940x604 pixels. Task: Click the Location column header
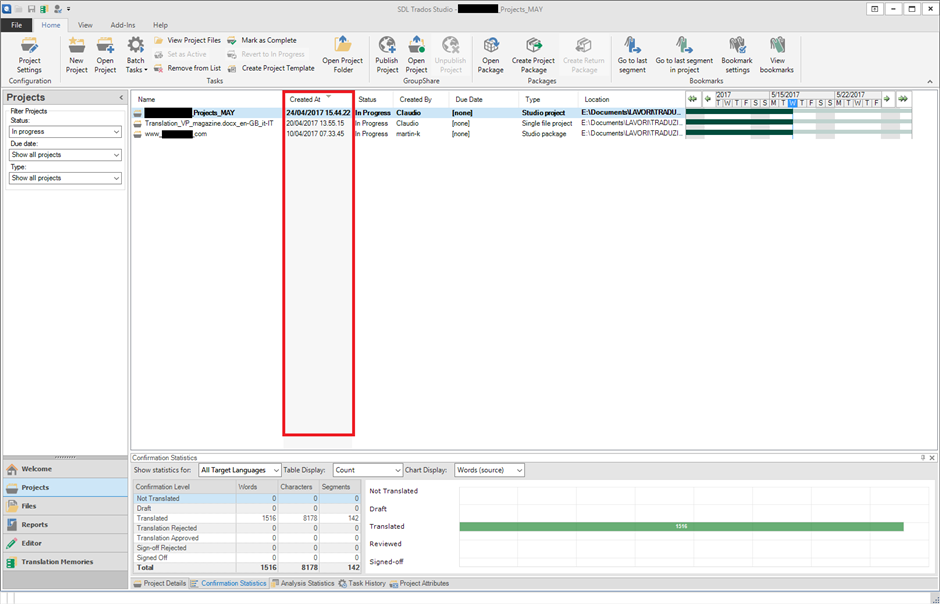tap(631, 99)
